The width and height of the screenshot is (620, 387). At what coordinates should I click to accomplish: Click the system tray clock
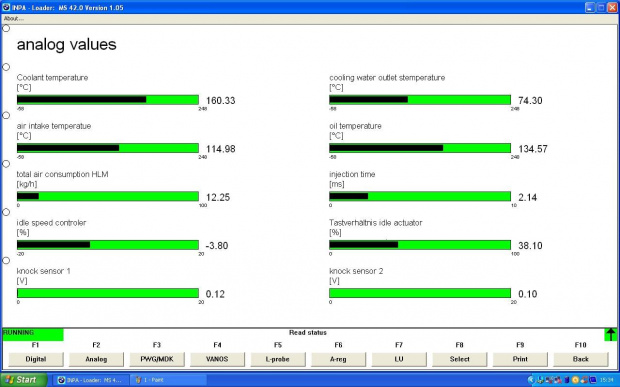[609, 380]
